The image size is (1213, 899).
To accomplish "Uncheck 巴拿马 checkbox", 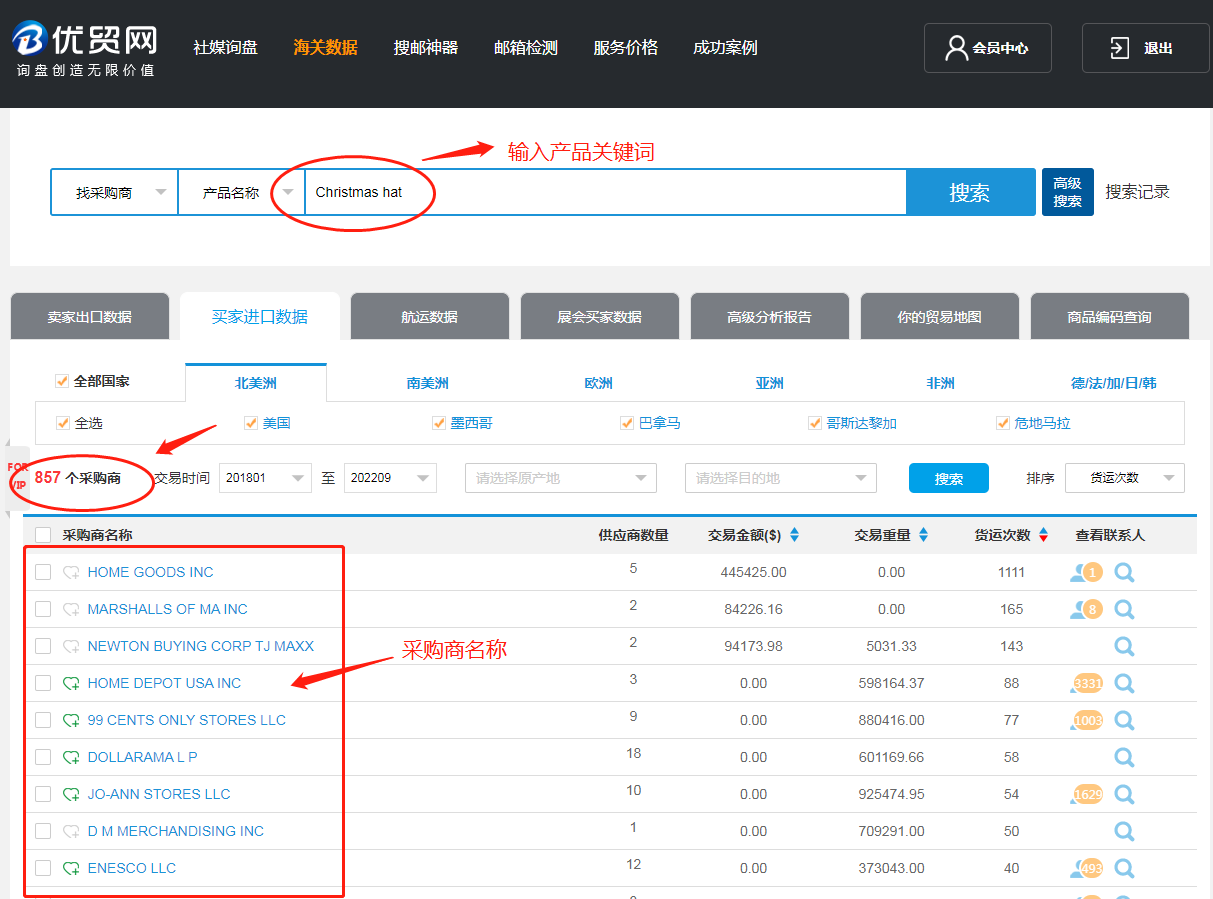I will click(x=627, y=423).
